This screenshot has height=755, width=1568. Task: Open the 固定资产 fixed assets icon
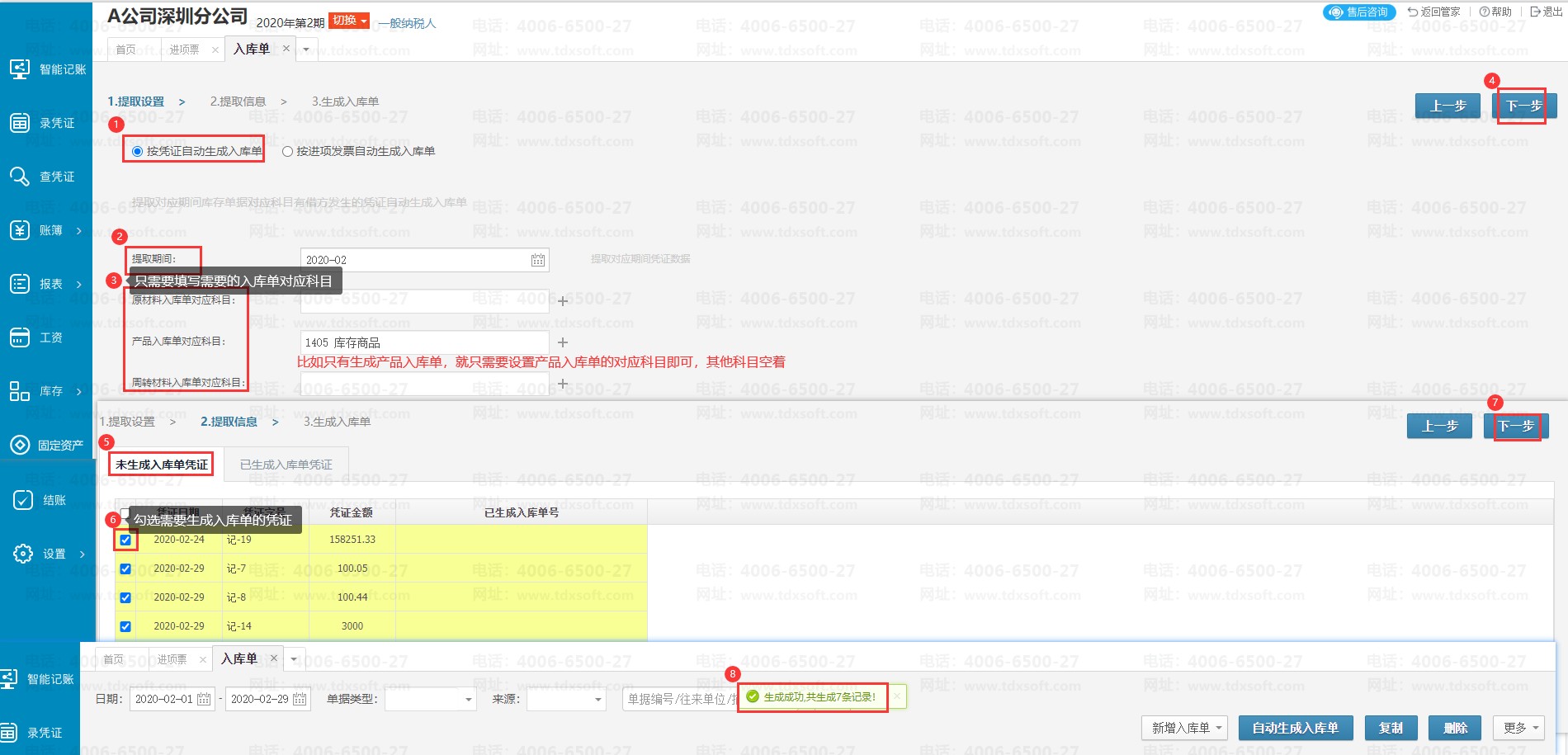pyautogui.click(x=20, y=445)
